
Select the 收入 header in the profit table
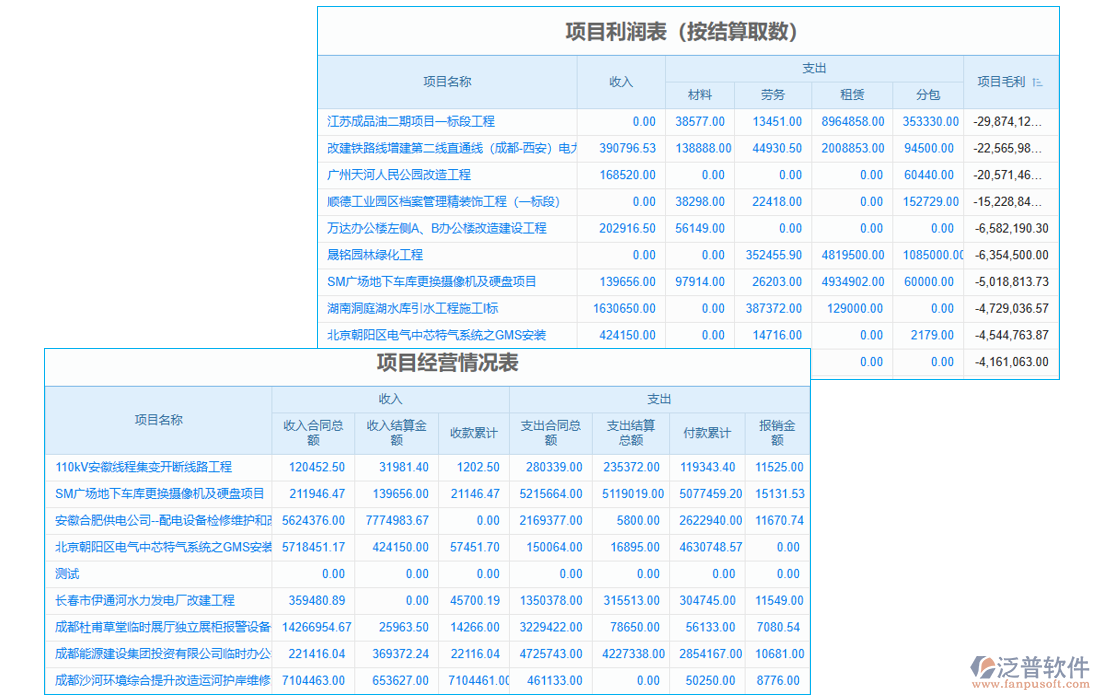pyautogui.click(x=622, y=82)
